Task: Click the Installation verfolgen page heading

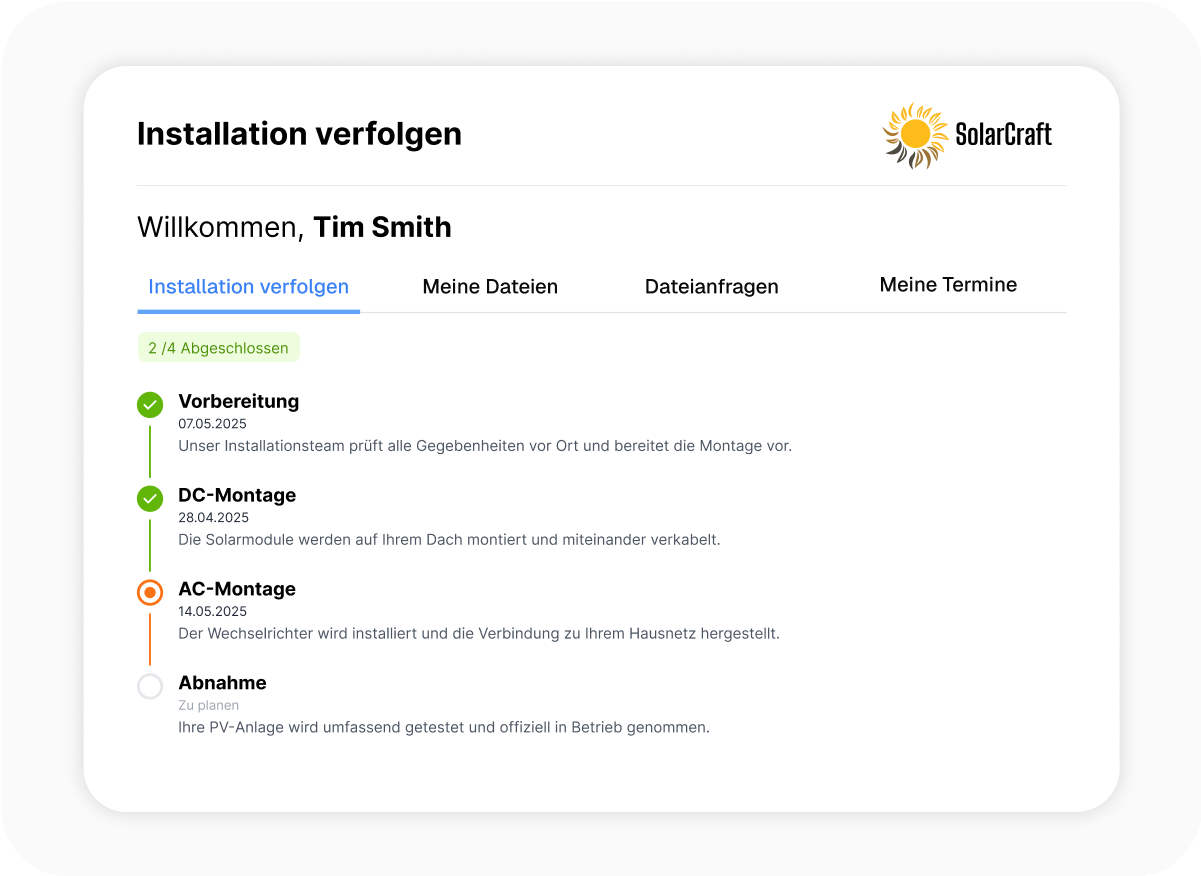Action: [299, 134]
